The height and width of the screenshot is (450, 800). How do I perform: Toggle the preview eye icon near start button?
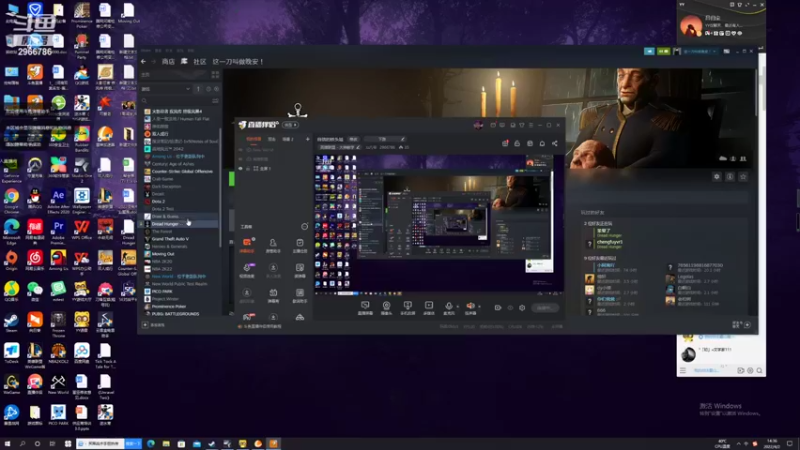pos(510,308)
